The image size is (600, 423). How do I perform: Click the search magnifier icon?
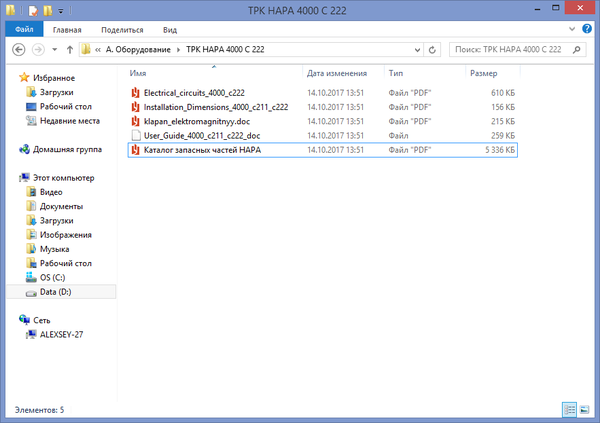[577, 50]
